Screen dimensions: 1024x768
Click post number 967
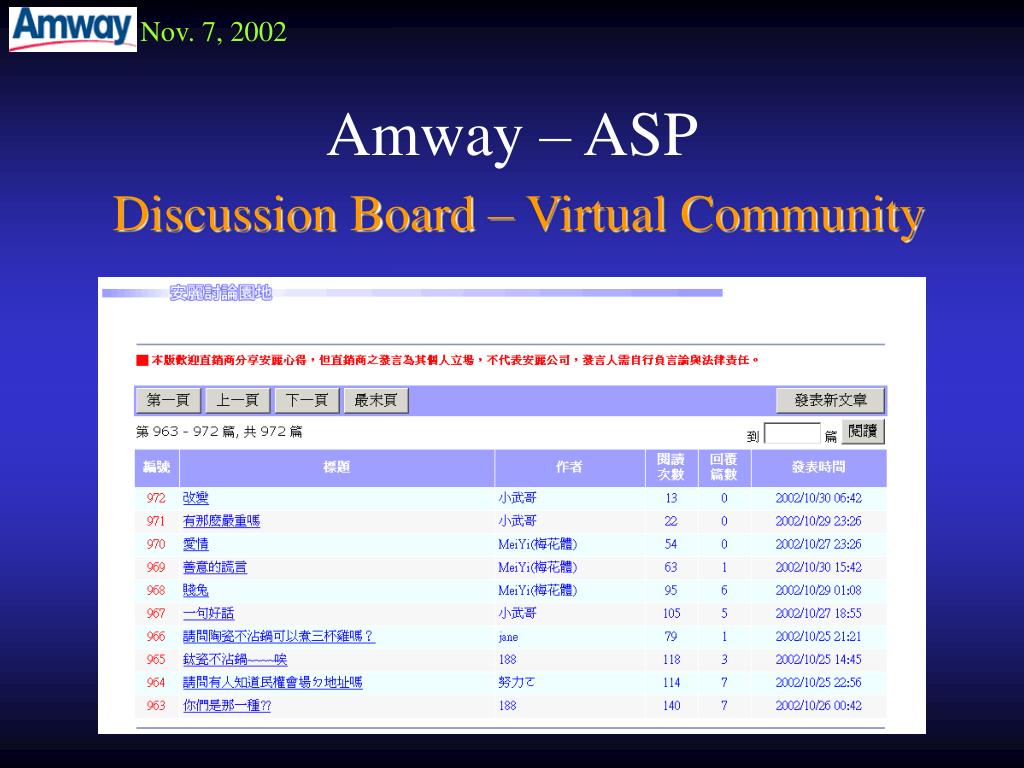[156, 613]
